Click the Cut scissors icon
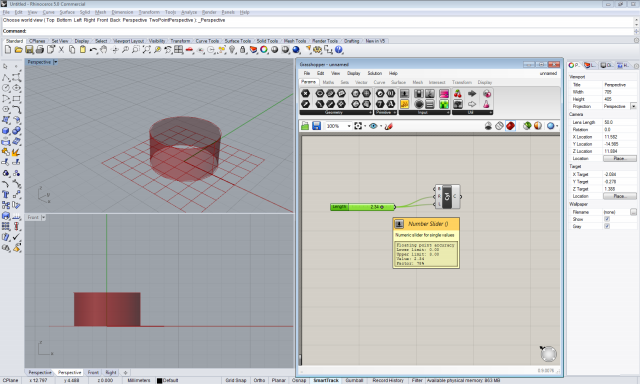 tap(61, 49)
